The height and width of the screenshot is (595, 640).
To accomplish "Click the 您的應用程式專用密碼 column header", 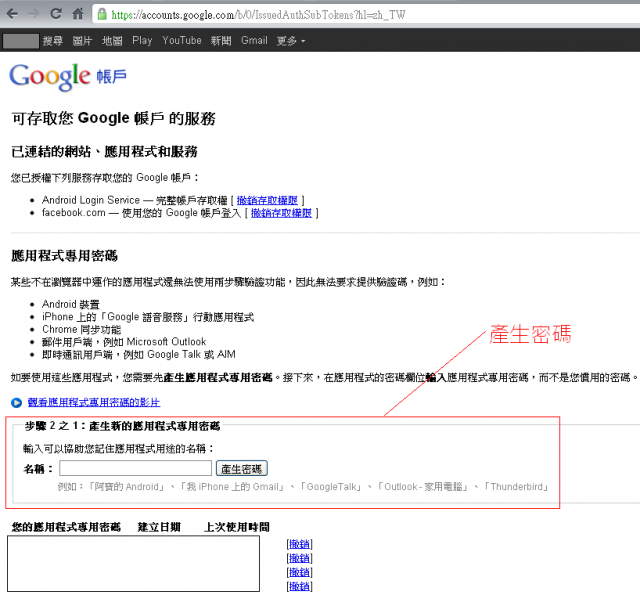I will 66,527.
